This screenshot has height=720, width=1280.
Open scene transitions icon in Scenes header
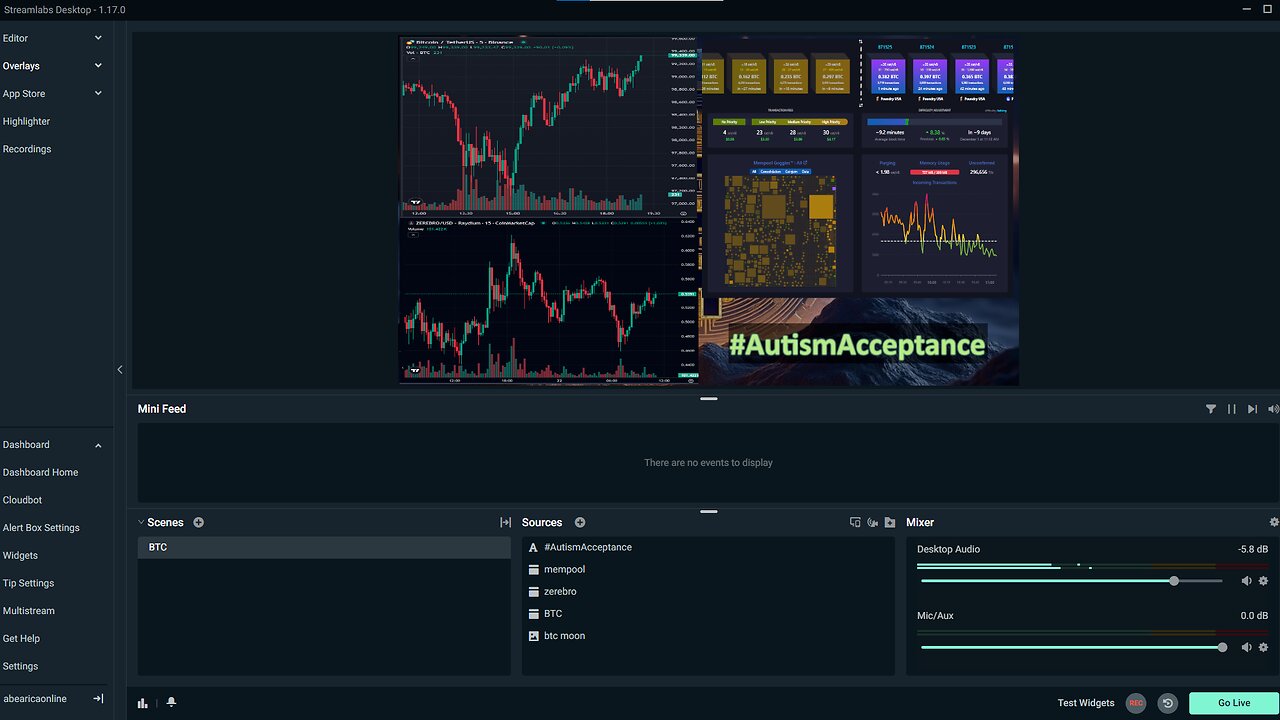coord(505,522)
